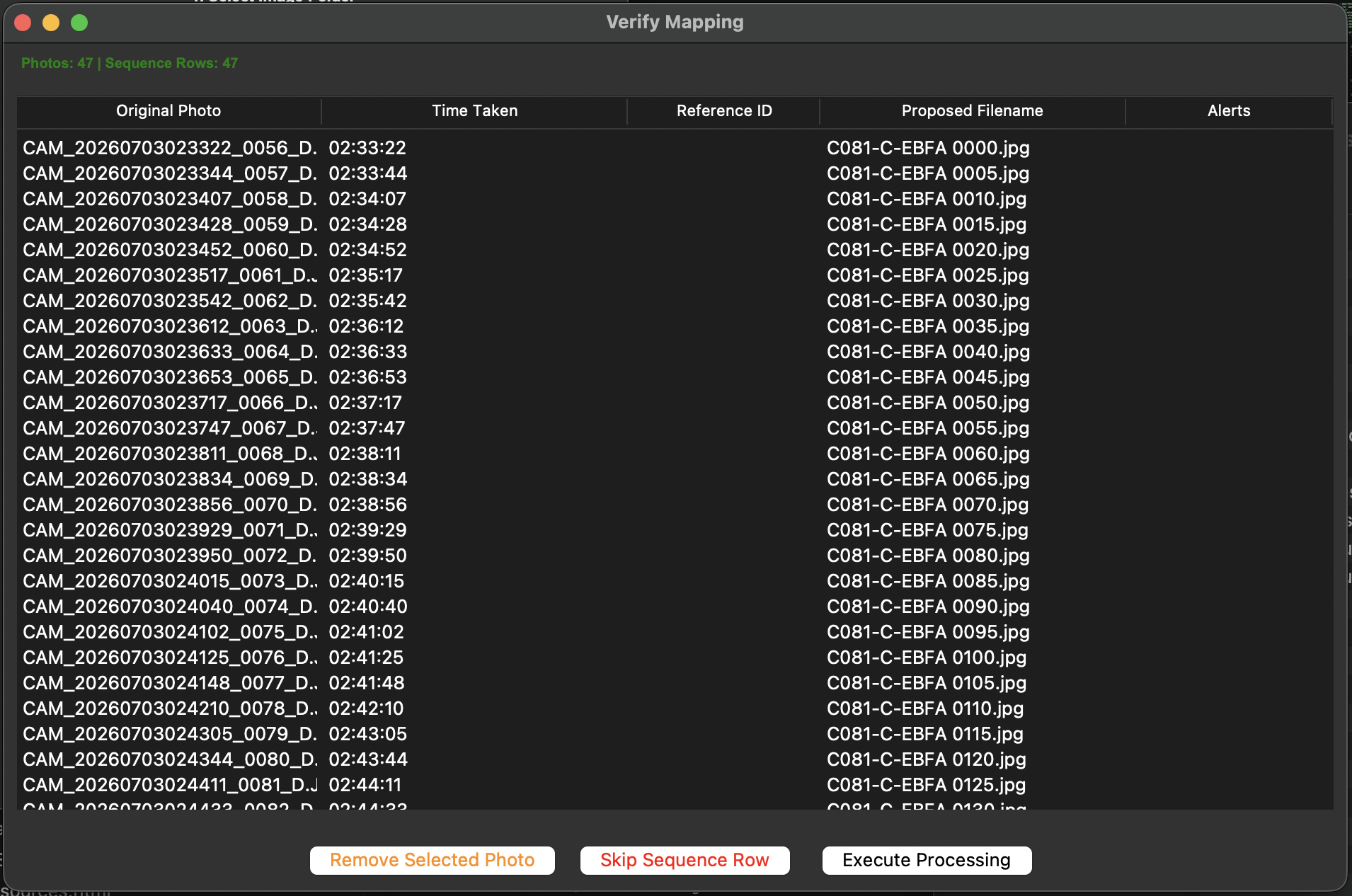Select photo CAM_20260703023428_0059_D
1352x896 pixels.
coord(170,224)
